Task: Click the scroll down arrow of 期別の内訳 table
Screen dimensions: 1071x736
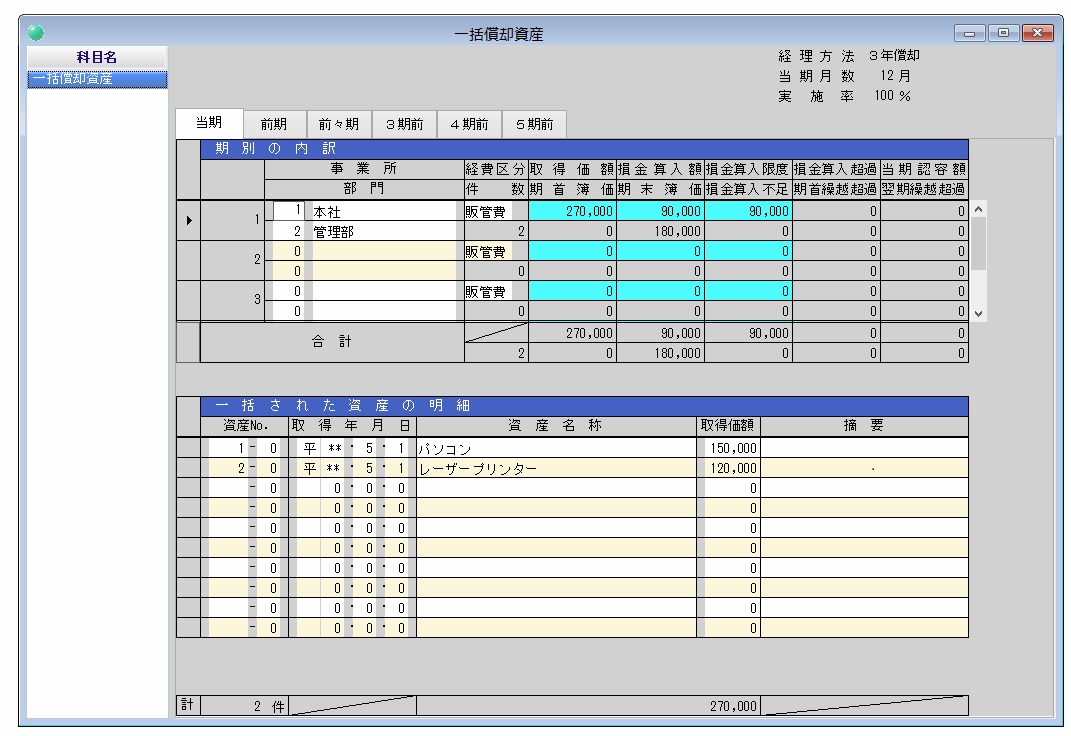Action: coord(978,313)
